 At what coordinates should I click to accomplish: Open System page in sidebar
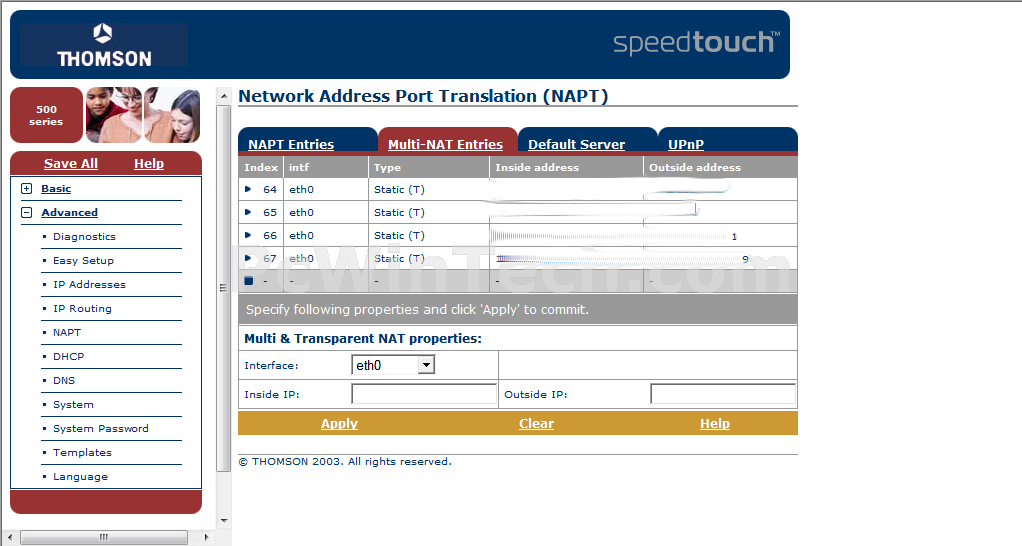click(x=73, y=405)
